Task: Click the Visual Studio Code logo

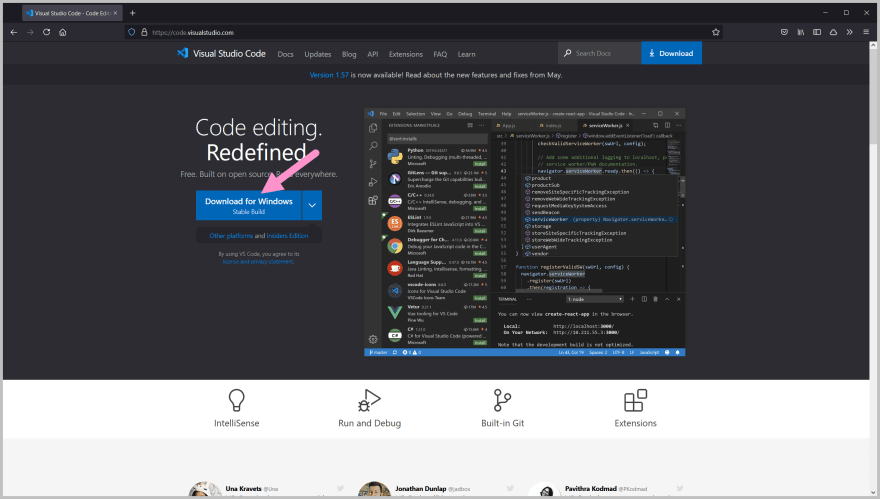Action: coord(221,53)
